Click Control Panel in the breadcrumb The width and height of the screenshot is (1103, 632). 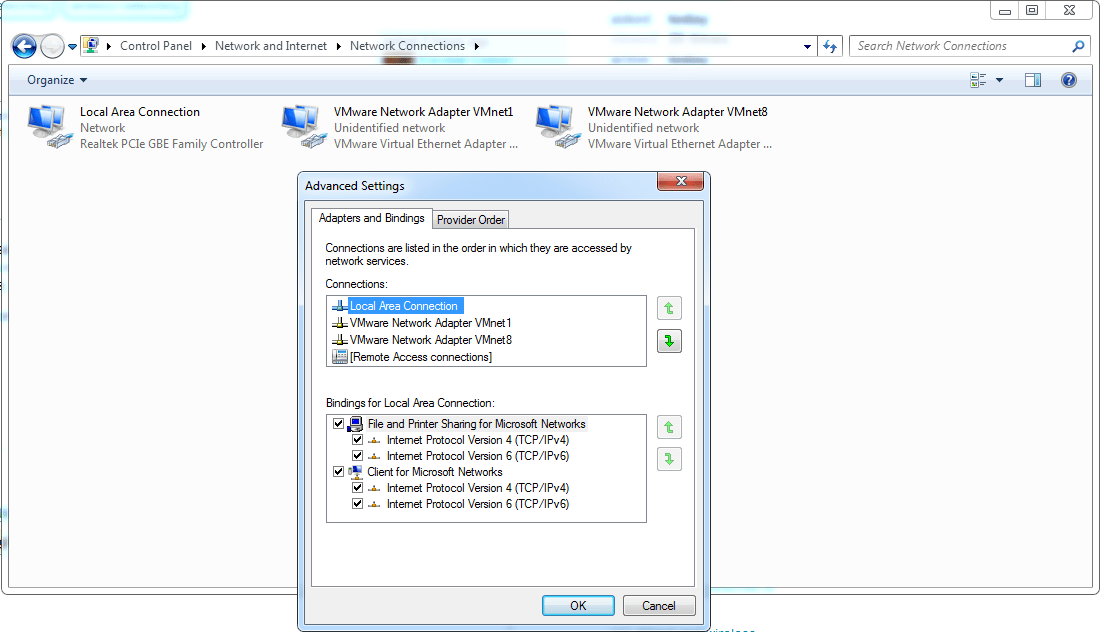pos(155,46)
